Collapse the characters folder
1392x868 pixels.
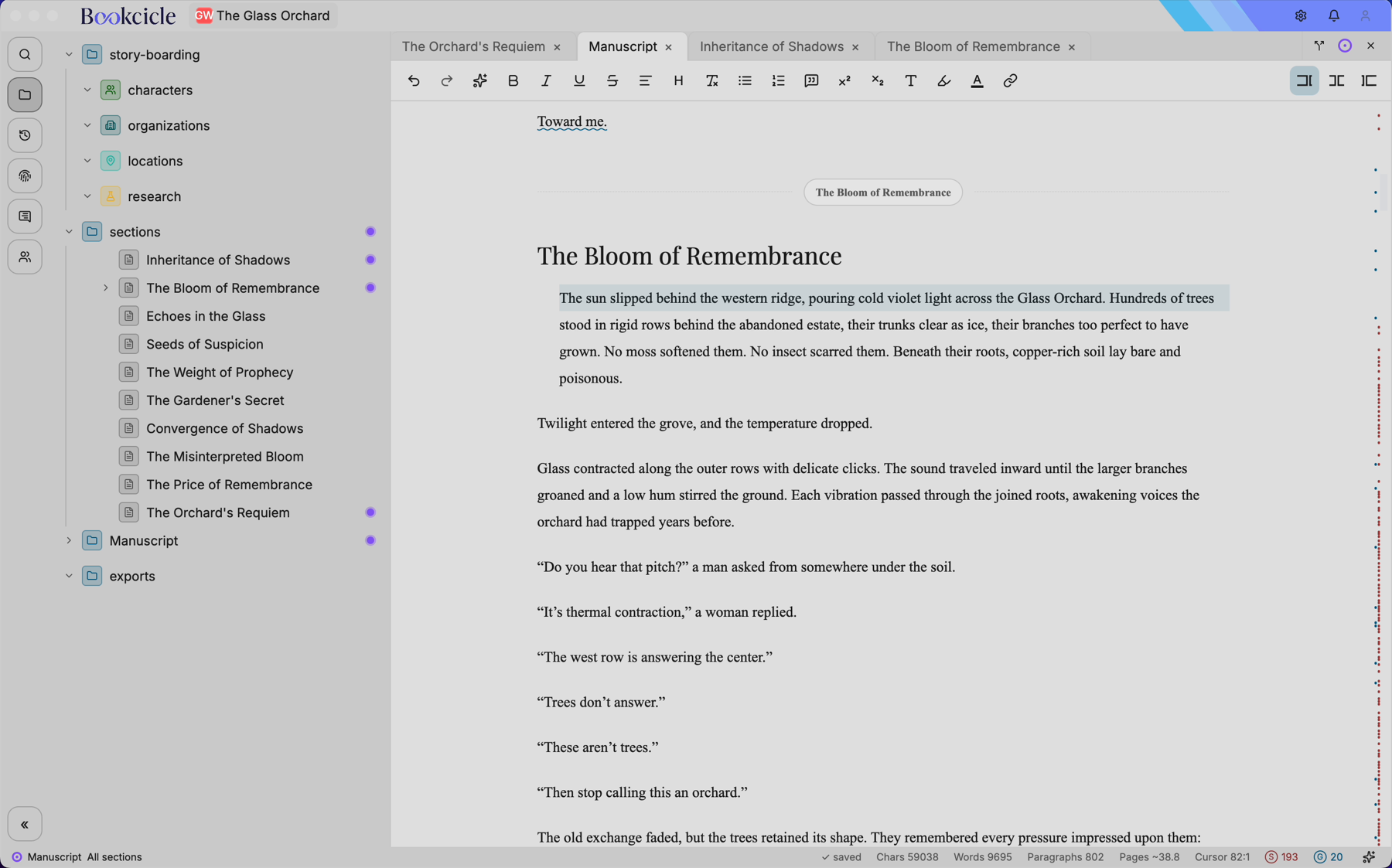click(87, 90)
